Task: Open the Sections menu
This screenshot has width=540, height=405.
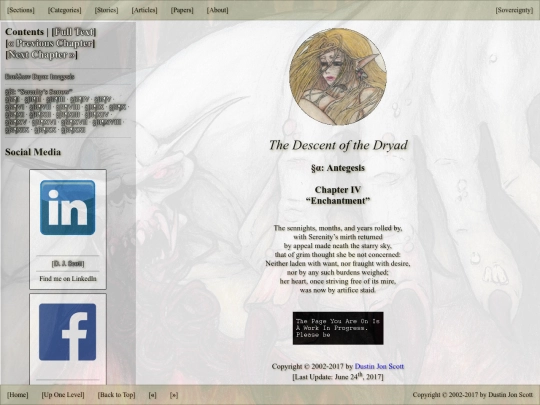Action: coord(21,10)
